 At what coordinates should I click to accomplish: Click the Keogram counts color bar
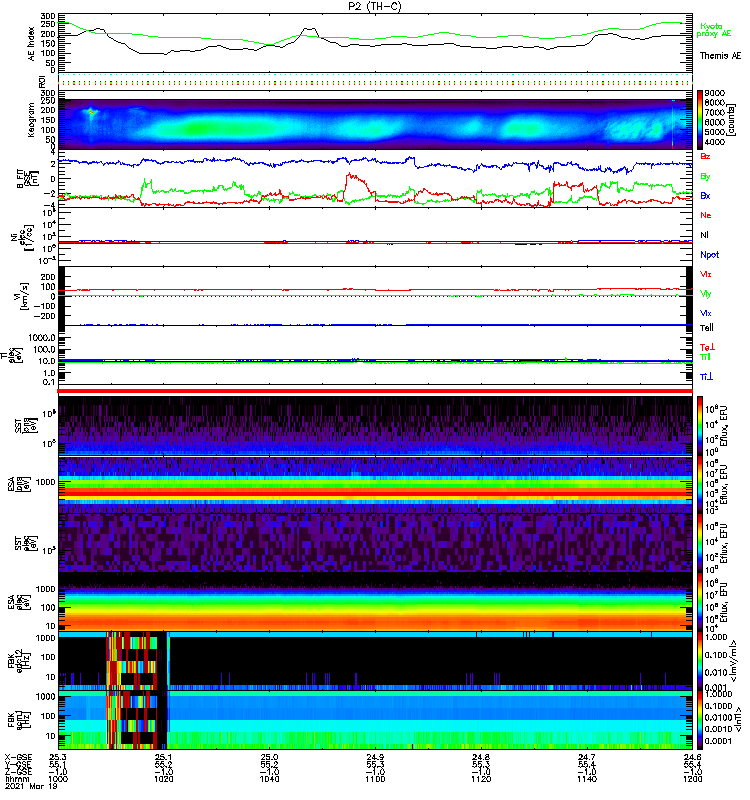pos(699,119)
